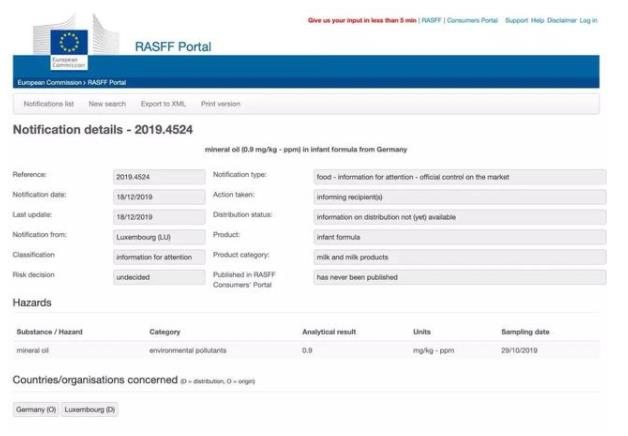Click the Reference field 2019.4524
628x436 pixels.
pyautogui.click(x=158, y=177)
